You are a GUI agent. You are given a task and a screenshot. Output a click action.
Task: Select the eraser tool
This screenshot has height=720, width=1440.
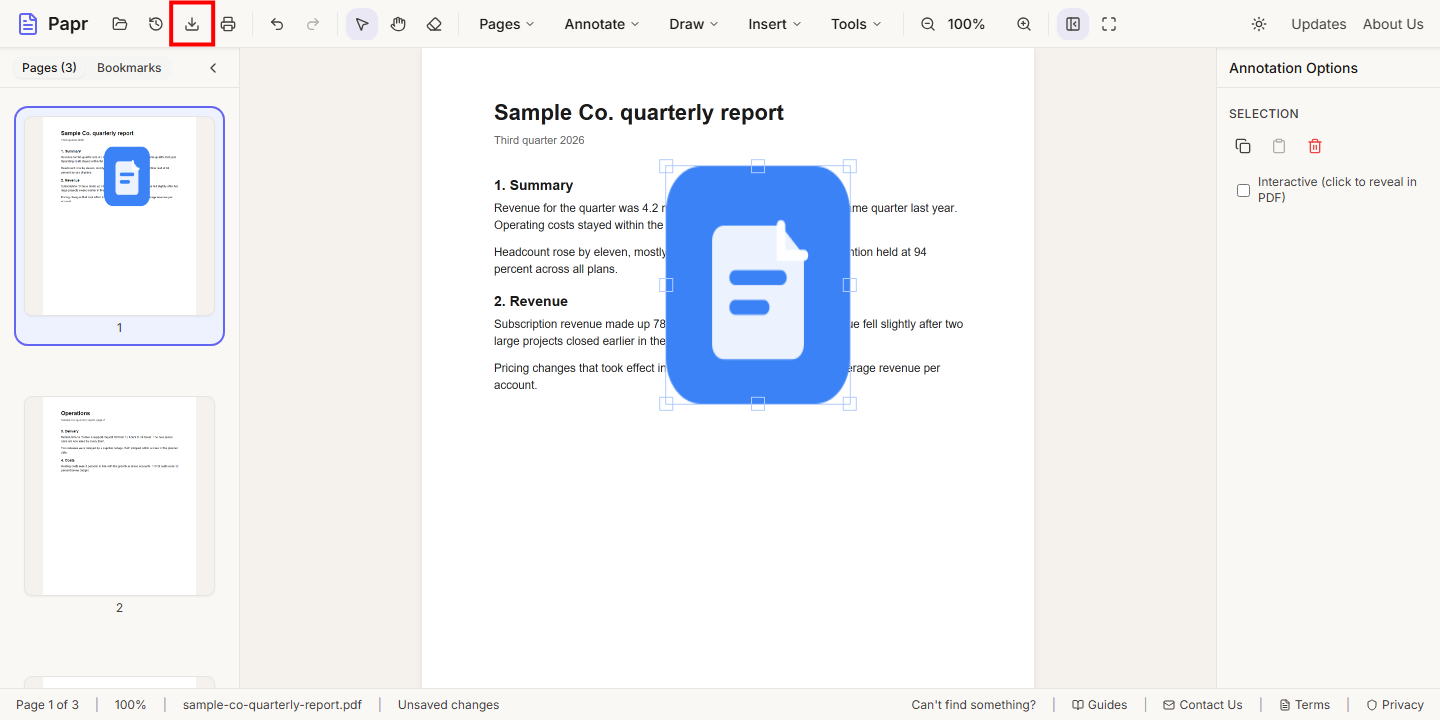coord(434,24)
